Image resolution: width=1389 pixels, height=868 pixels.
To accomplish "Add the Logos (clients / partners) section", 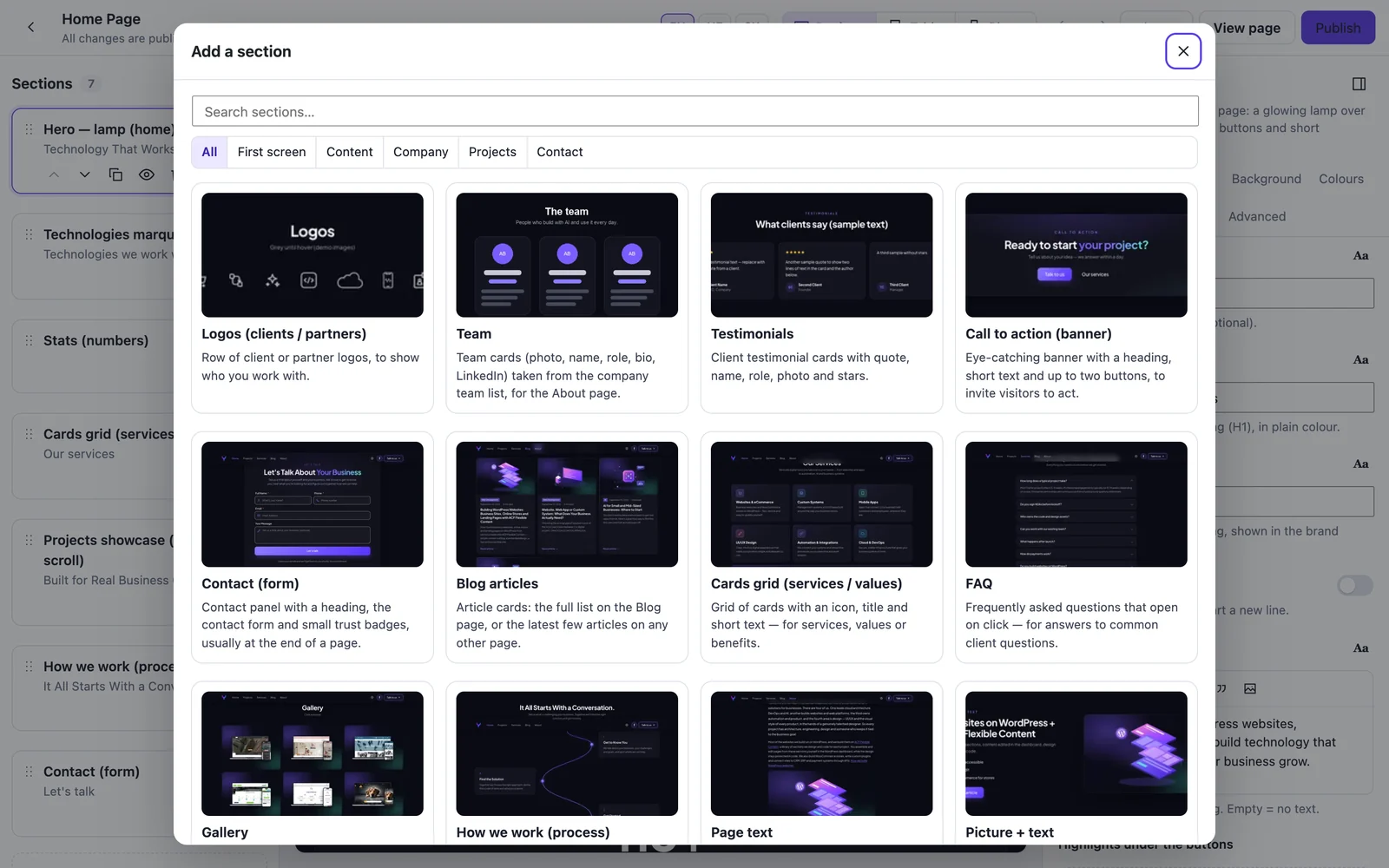I will 313,298.
